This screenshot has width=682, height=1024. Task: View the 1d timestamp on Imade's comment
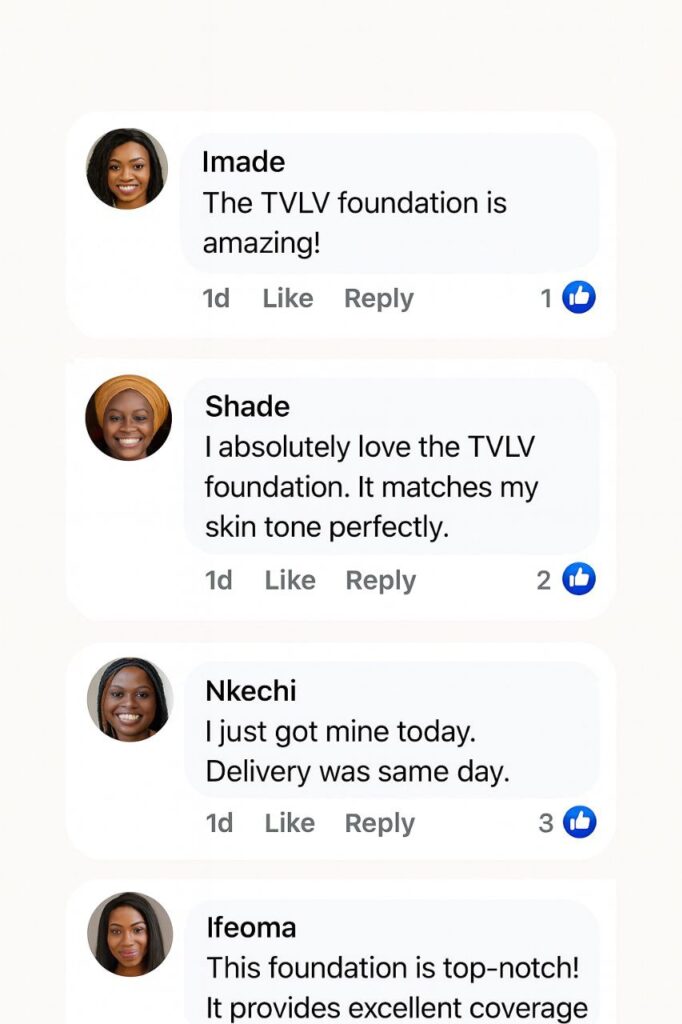pos(216,298)
